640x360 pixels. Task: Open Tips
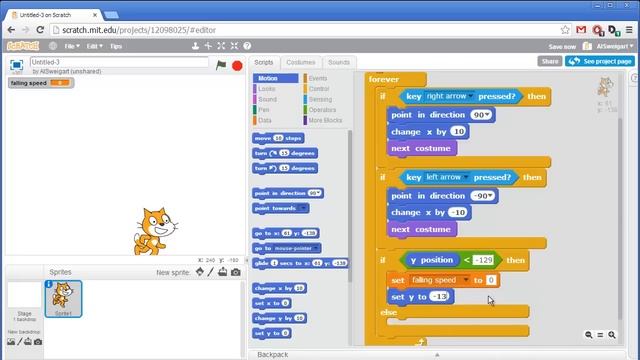click(x=116, y=46)
